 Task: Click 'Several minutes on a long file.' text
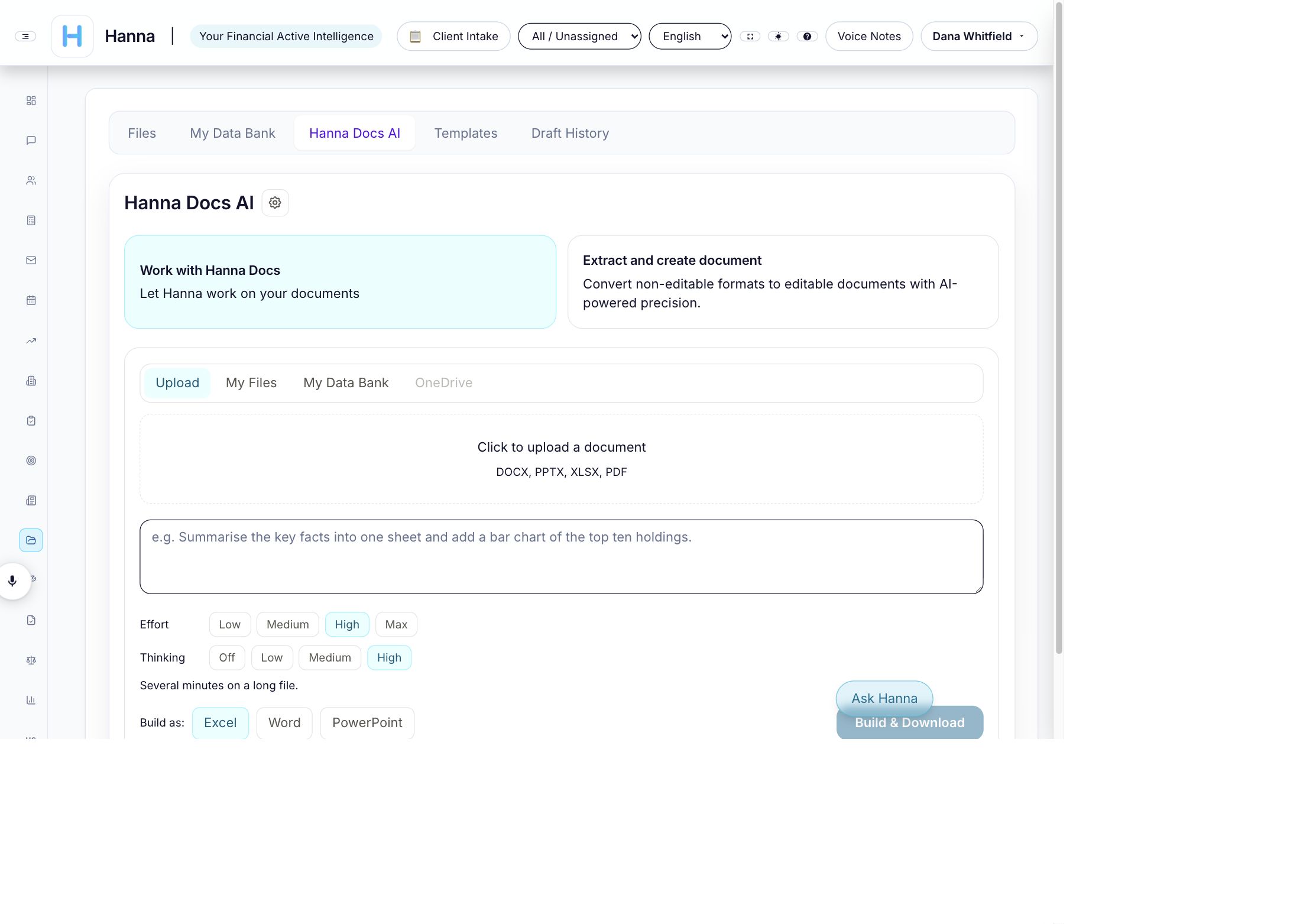(x=219, y=685)
